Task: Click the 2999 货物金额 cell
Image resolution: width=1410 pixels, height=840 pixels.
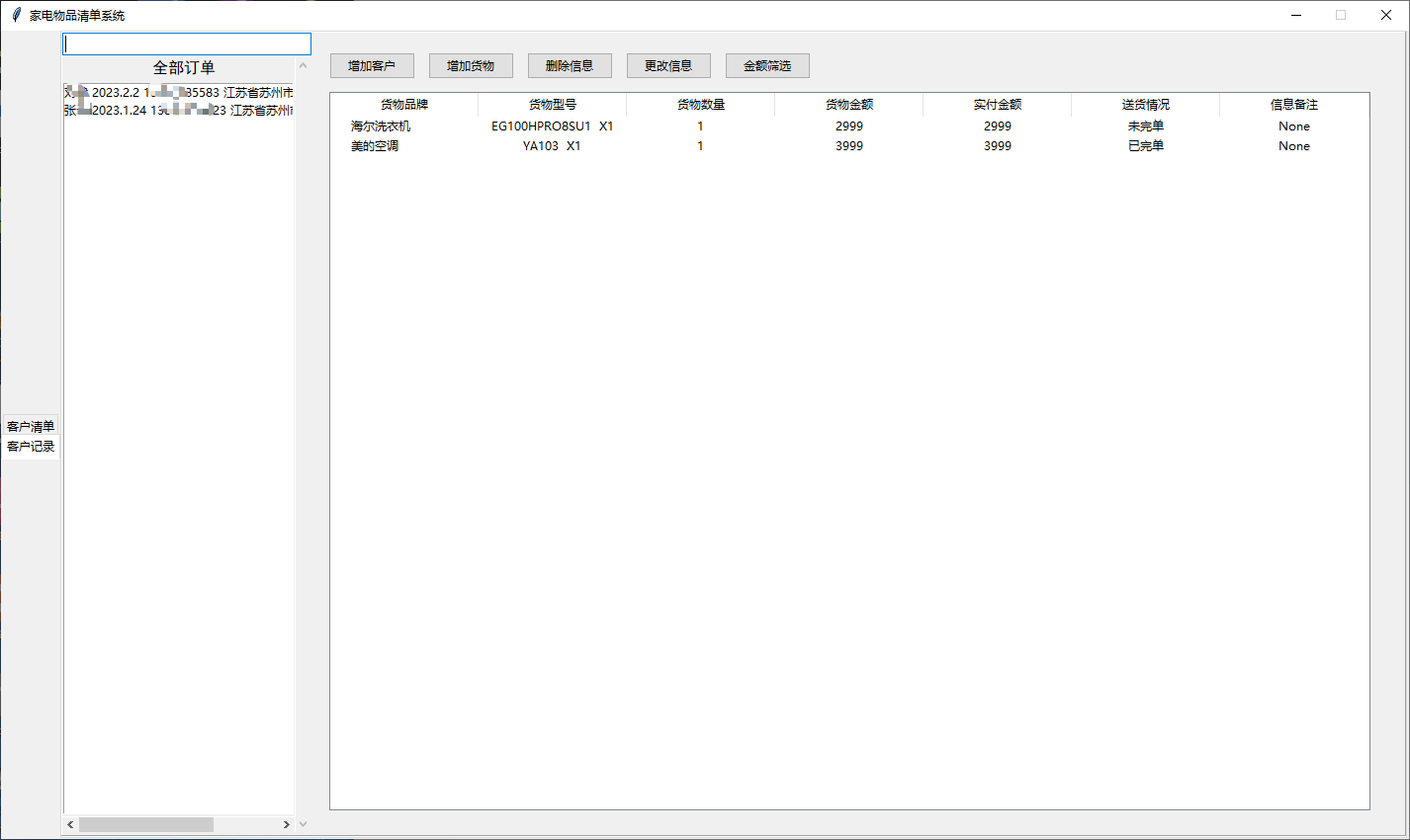Action: pyautogui.click(x=849, y=126)
